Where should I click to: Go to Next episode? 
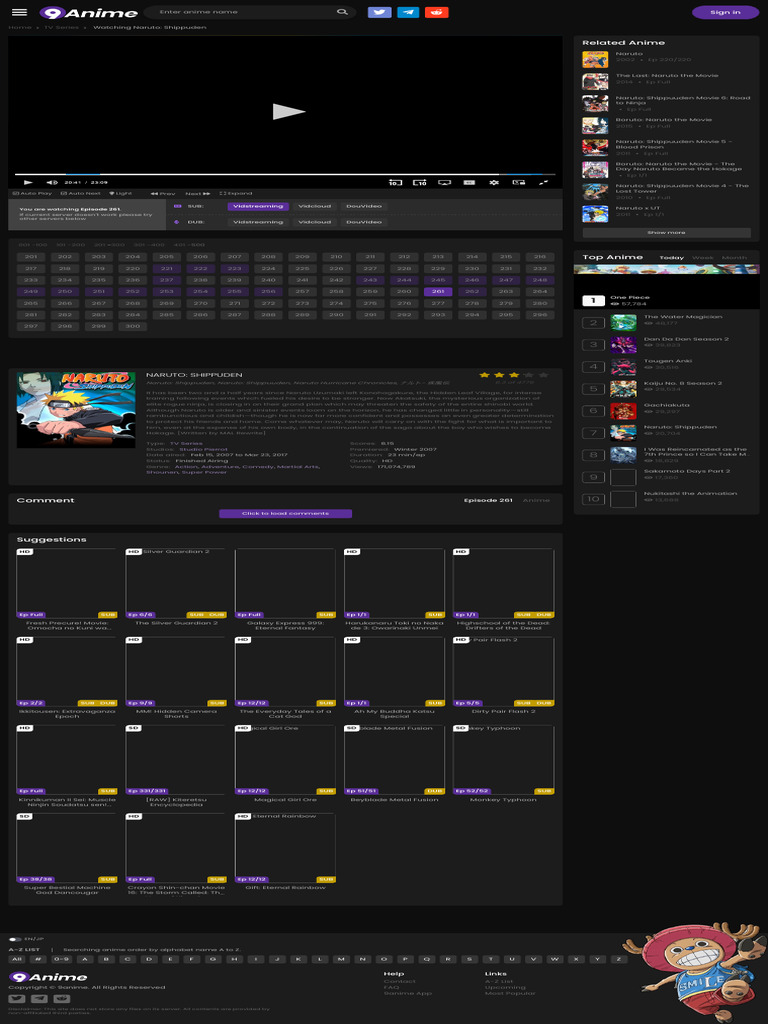(197, 194)
